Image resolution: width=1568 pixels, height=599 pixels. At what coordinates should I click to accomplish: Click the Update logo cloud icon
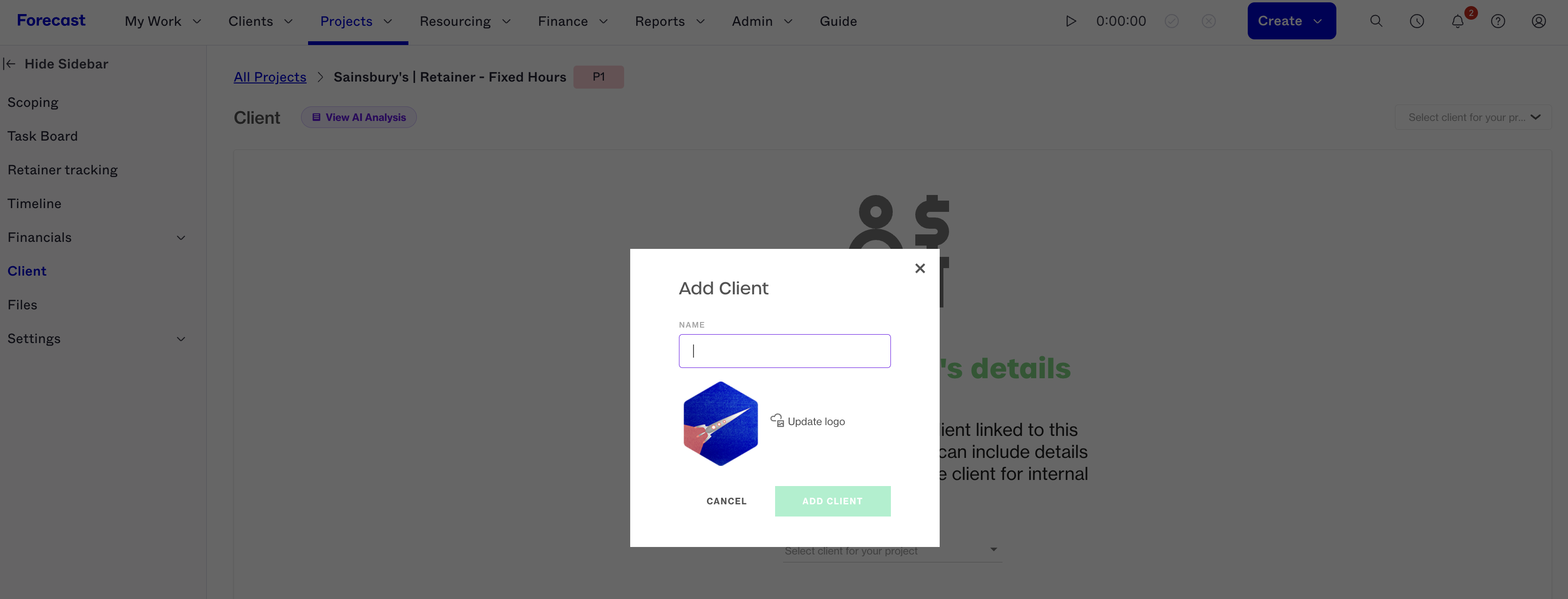click(776, 420)
